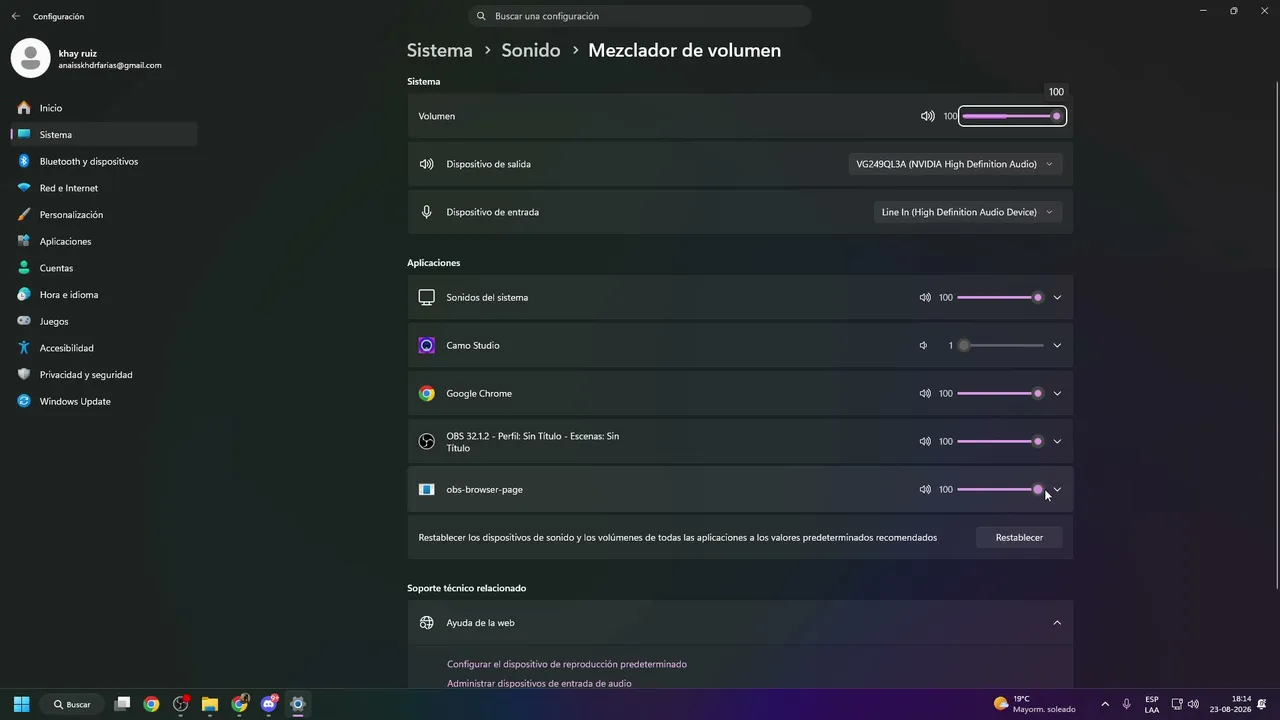Click the Sonidos del sistema monitor icon
The image size is (1280, 720).
426,297
